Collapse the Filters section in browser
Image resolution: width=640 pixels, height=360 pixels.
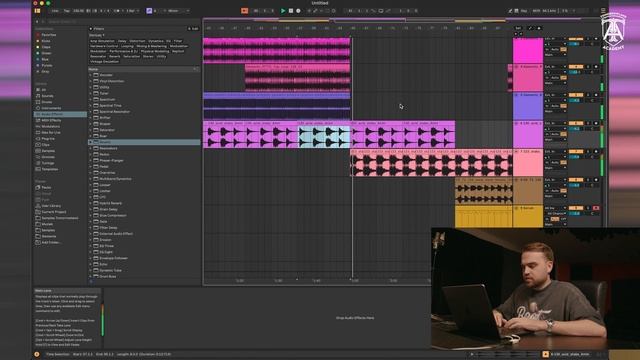tap(91, 29)
